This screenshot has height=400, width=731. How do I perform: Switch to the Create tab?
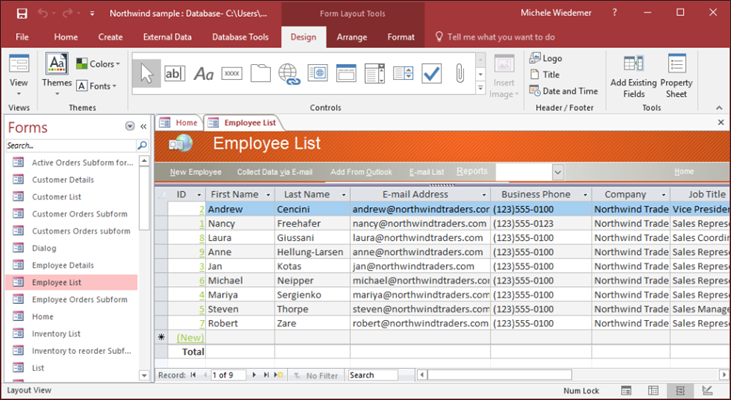(x=110, y=37)
